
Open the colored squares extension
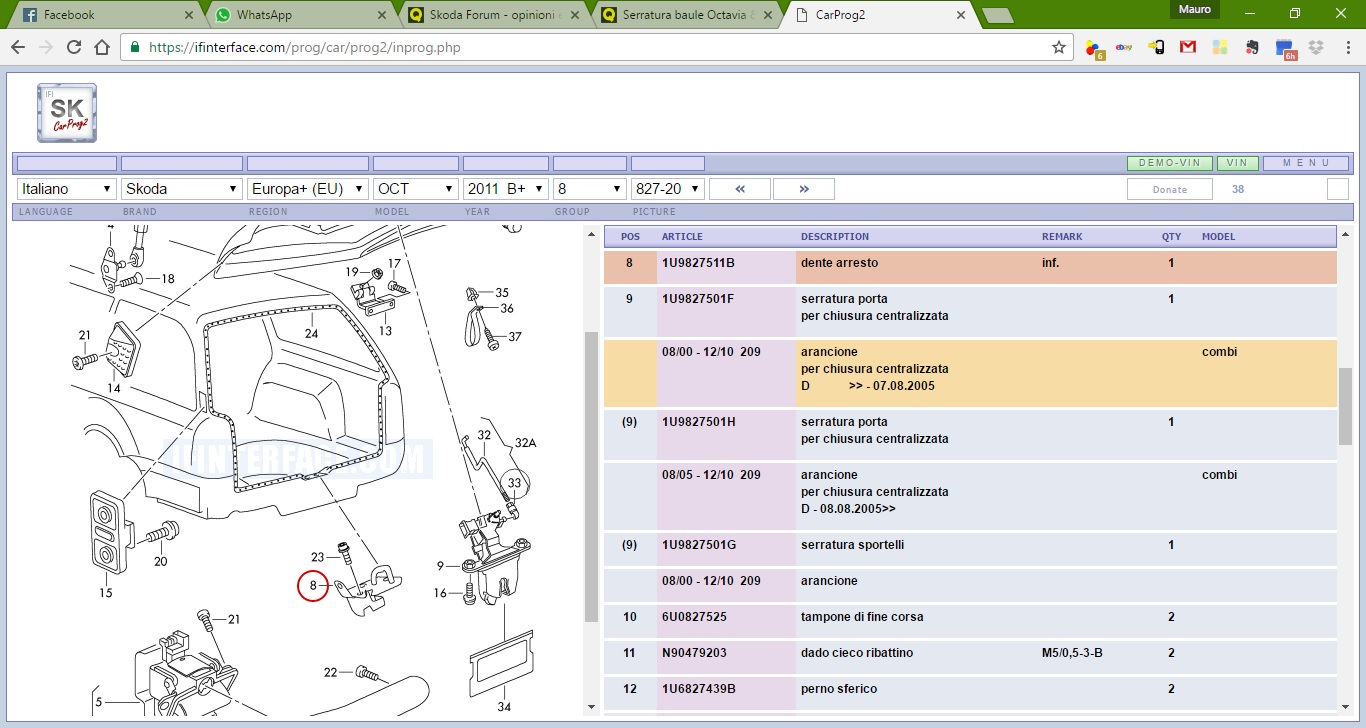[1220, 47]
